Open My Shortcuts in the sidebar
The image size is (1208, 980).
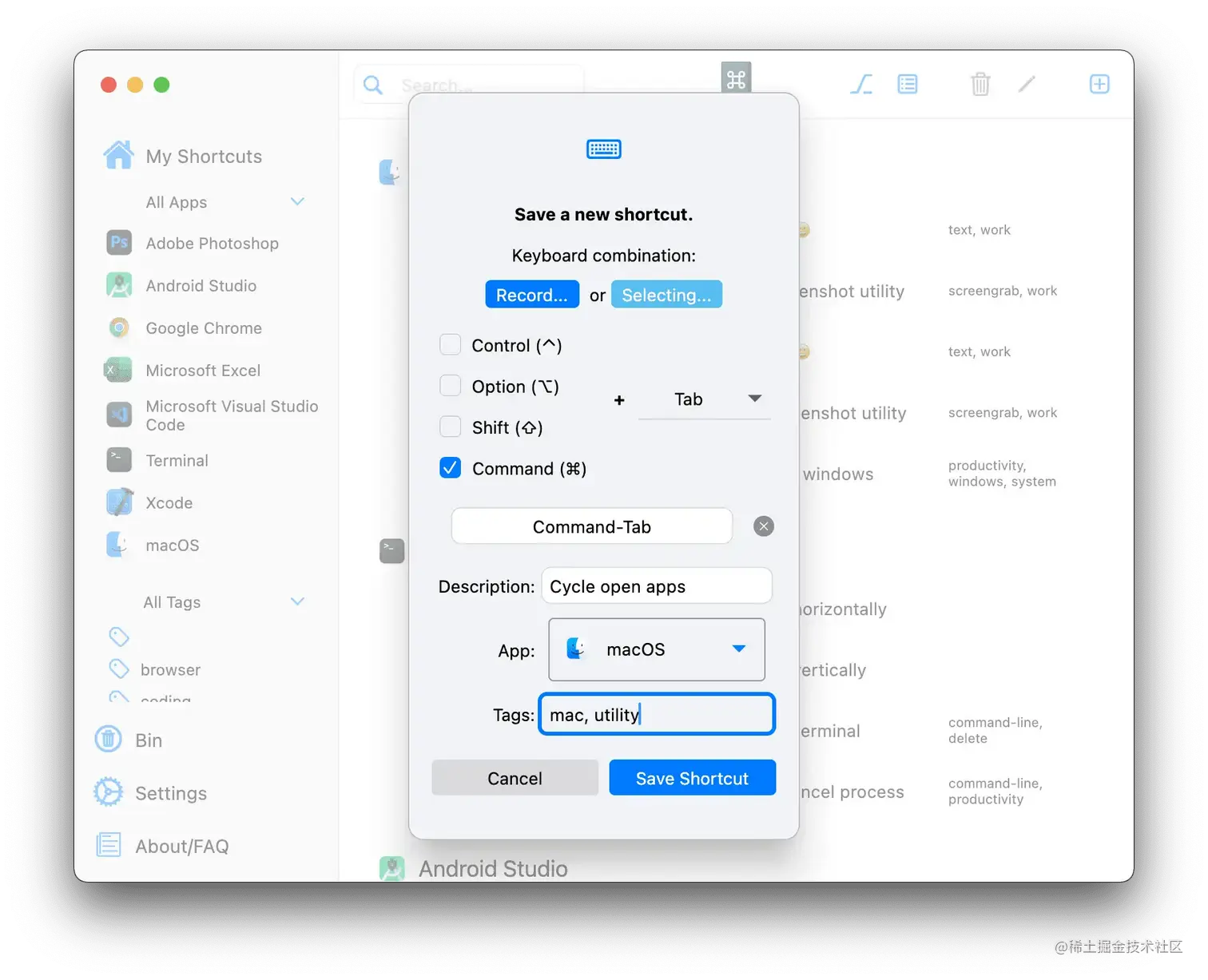pyautogui.click(x=204, y=157)
